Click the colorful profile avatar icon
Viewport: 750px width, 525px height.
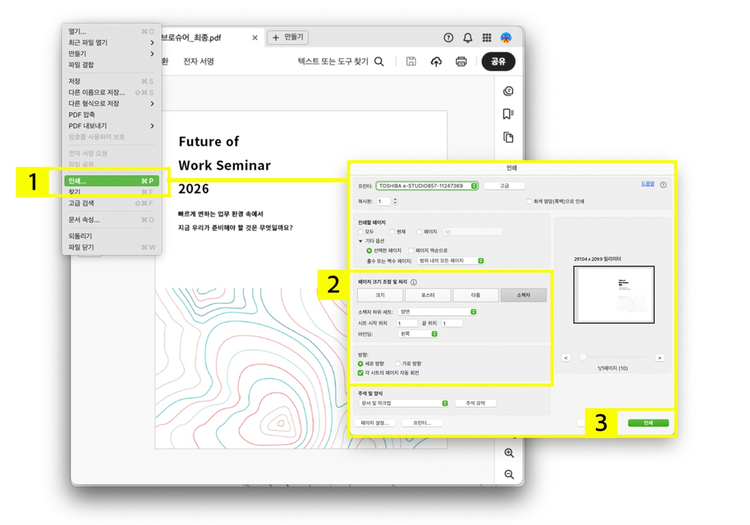point(506,37)
